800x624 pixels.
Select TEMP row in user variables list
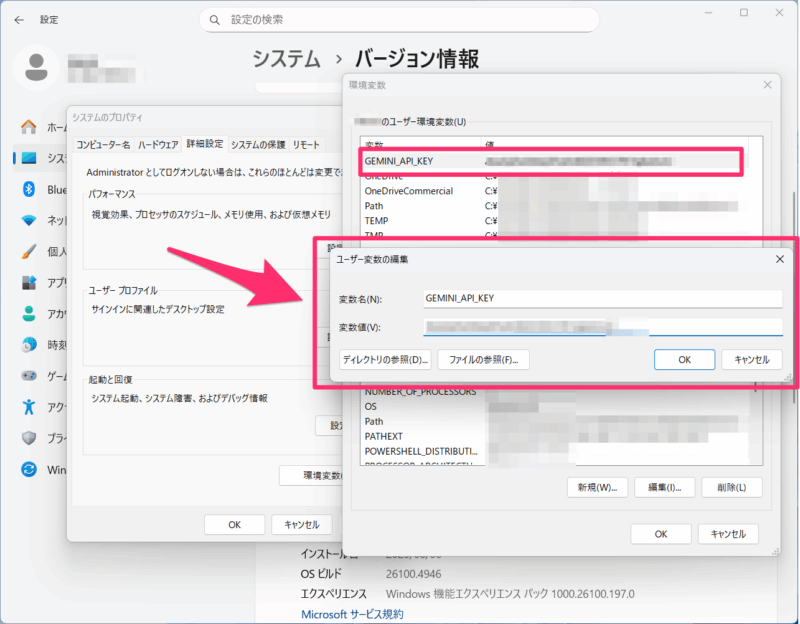tap(554, 220)
